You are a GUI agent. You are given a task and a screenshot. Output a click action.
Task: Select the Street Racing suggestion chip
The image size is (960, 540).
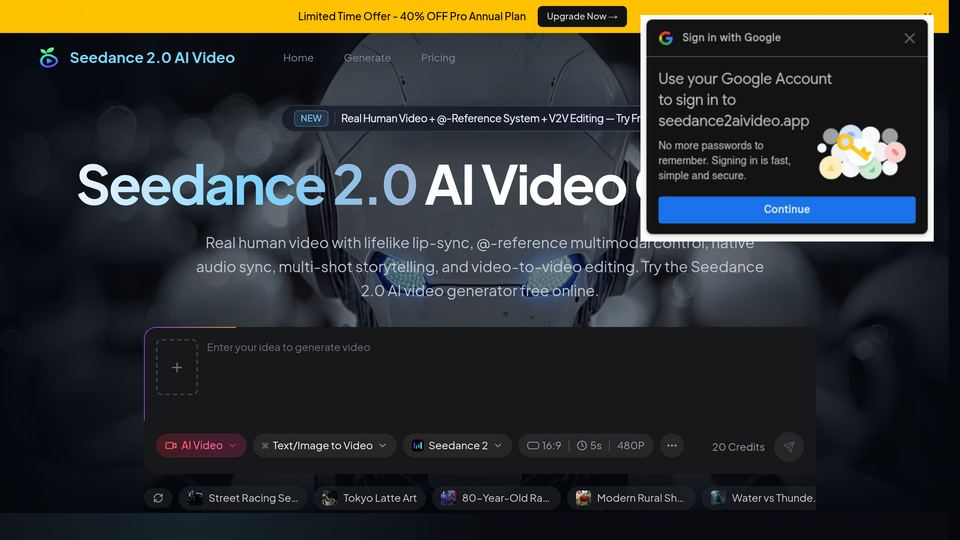(x=243, y=498)
